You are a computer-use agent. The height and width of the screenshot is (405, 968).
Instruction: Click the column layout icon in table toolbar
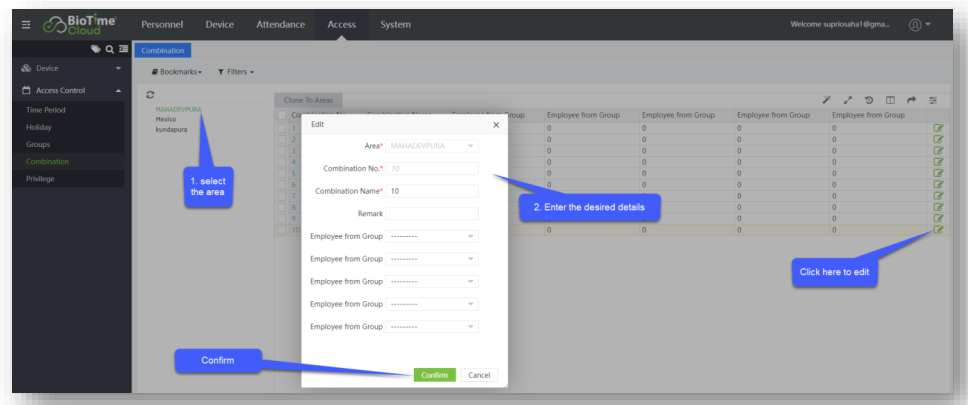click(889, 101)
